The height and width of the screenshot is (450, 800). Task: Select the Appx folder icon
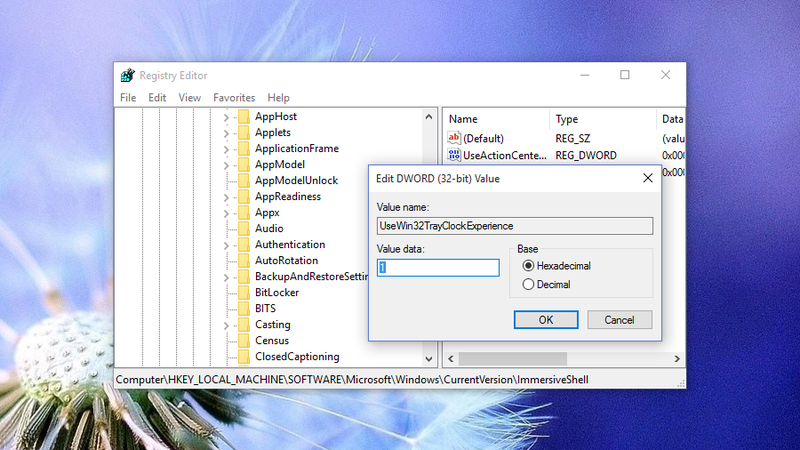click(x=244, y=213)
